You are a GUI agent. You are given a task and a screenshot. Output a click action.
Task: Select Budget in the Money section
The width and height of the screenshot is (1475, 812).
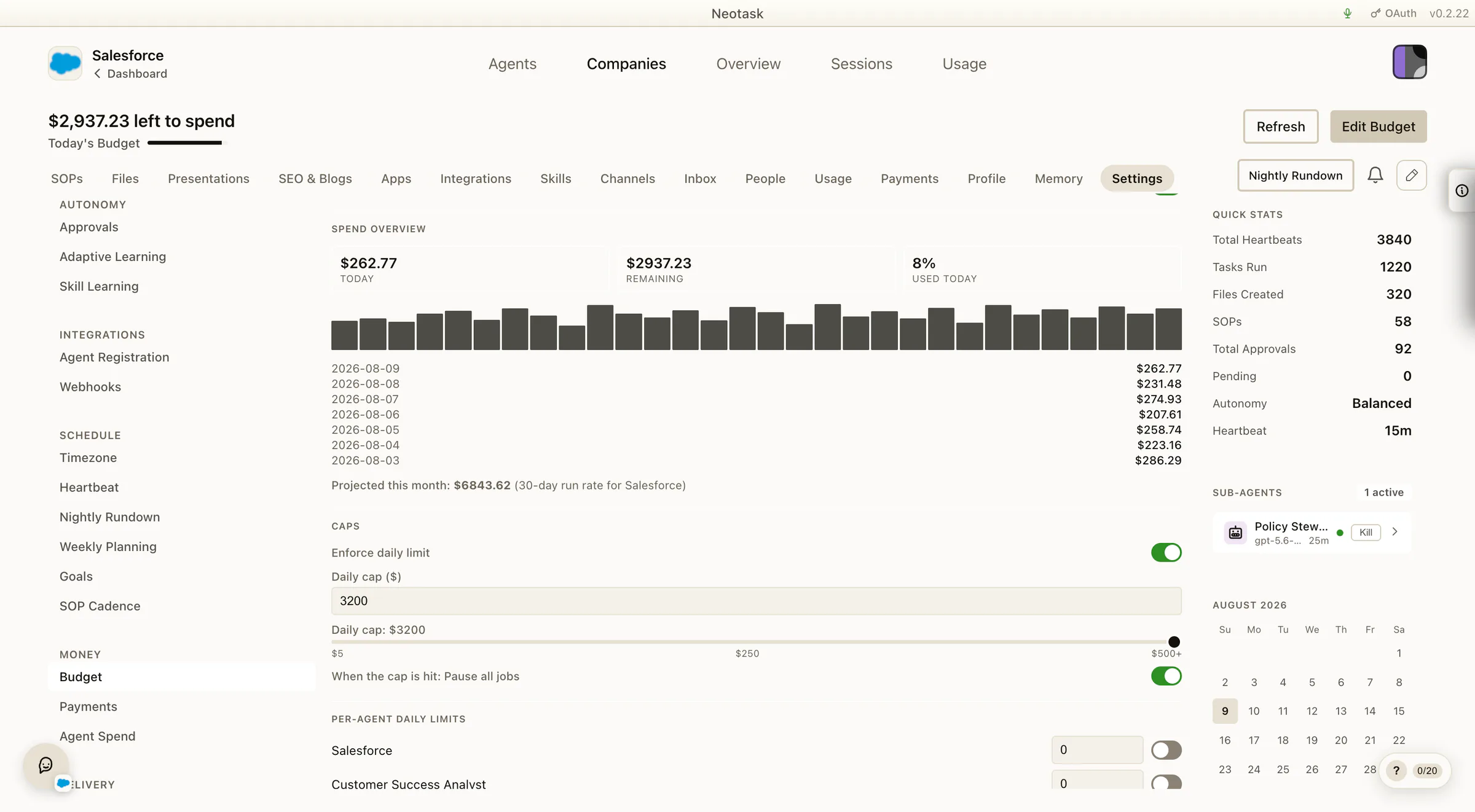click(x=181, y=677)
